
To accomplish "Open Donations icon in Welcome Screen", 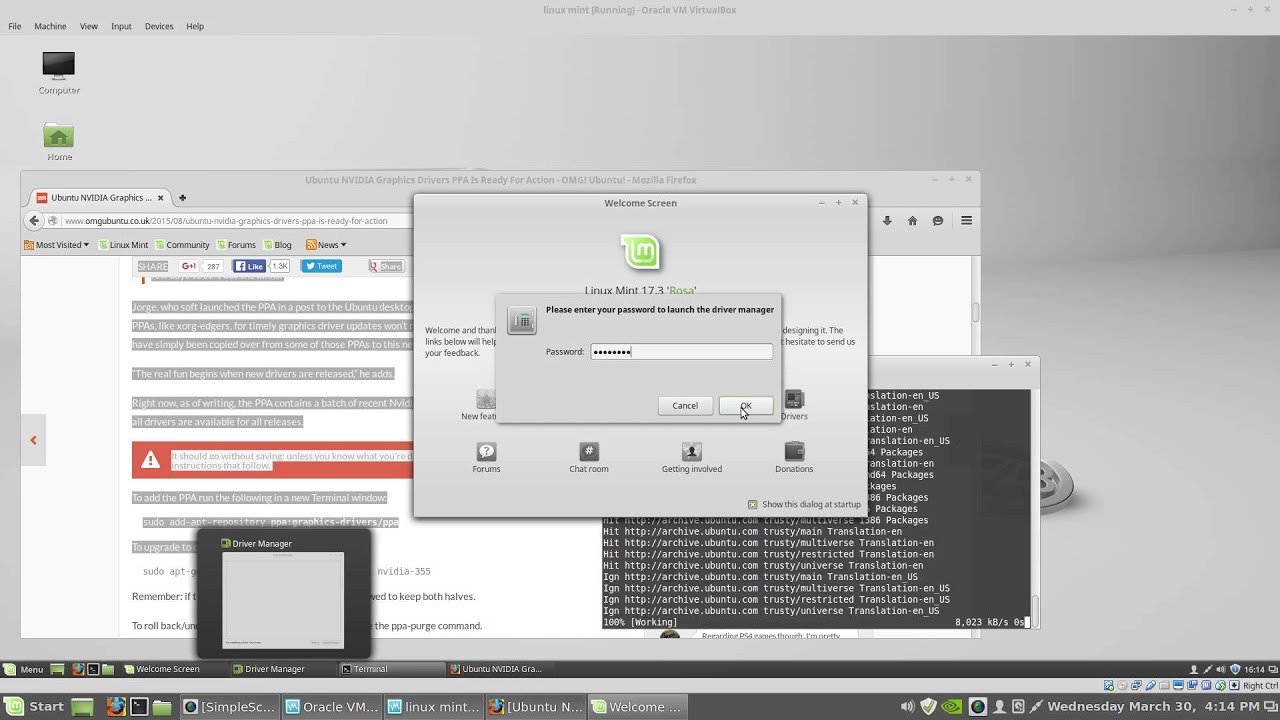I will pos(794,458).
